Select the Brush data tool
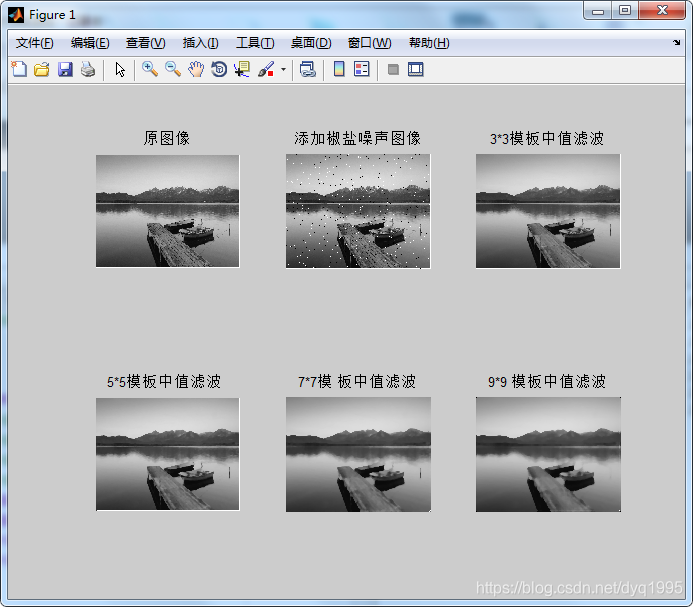Image resolution: width=693 pixels, height=607 pixels. pos(266,69)
